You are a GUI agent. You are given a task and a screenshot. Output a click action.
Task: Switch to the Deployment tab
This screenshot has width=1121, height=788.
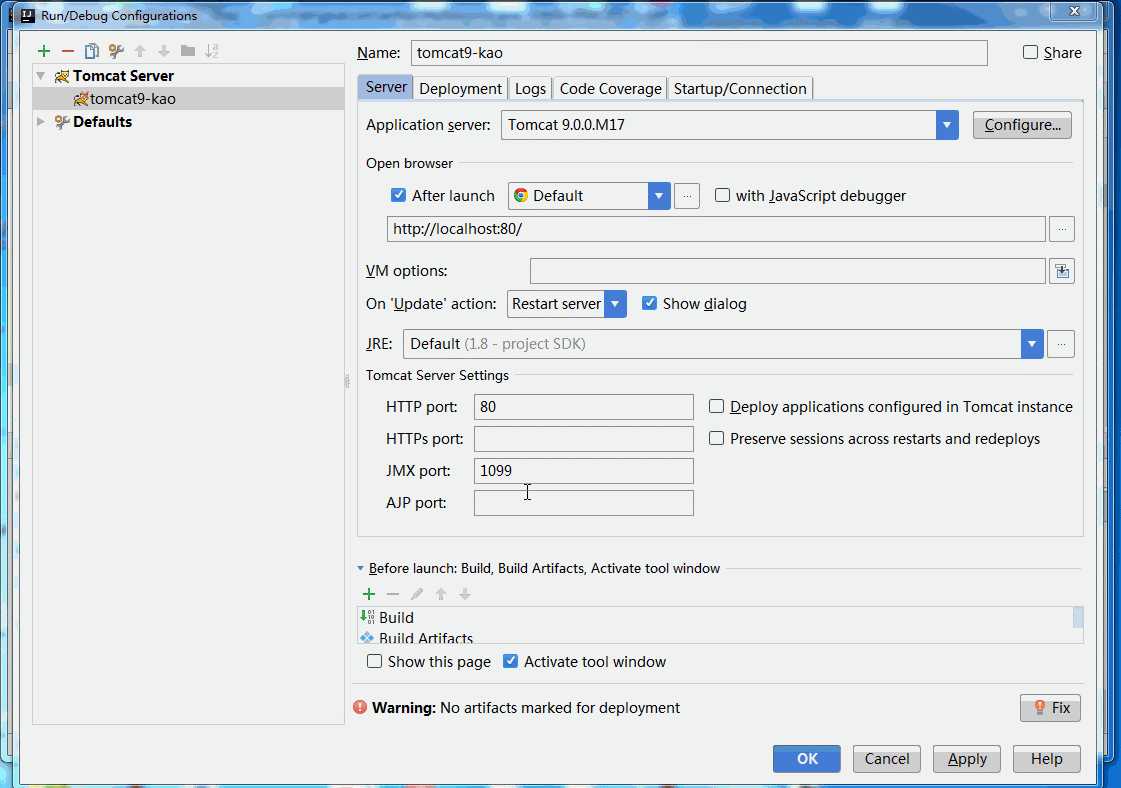[x=460, y=89]
